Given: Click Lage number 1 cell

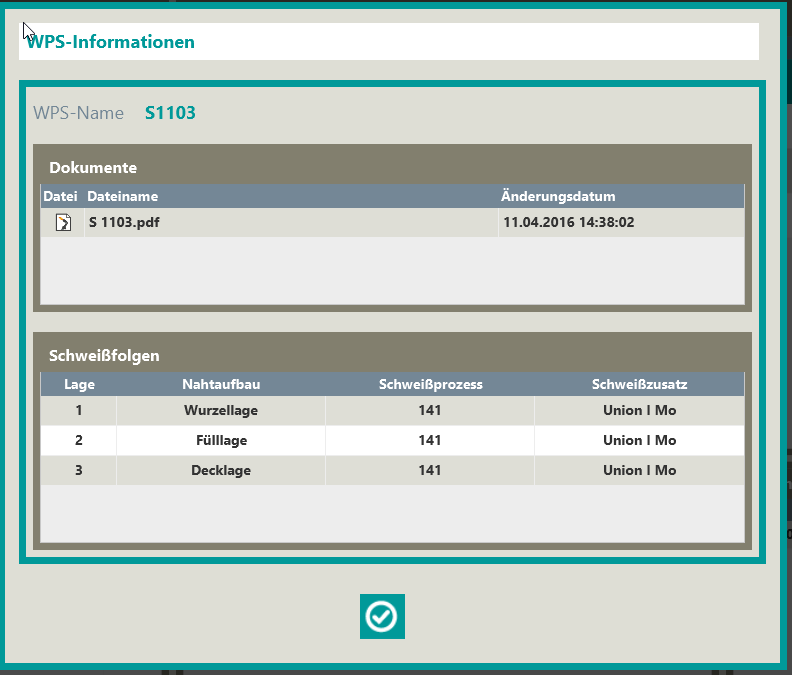Looking at the screenshot, I should 79,411.
